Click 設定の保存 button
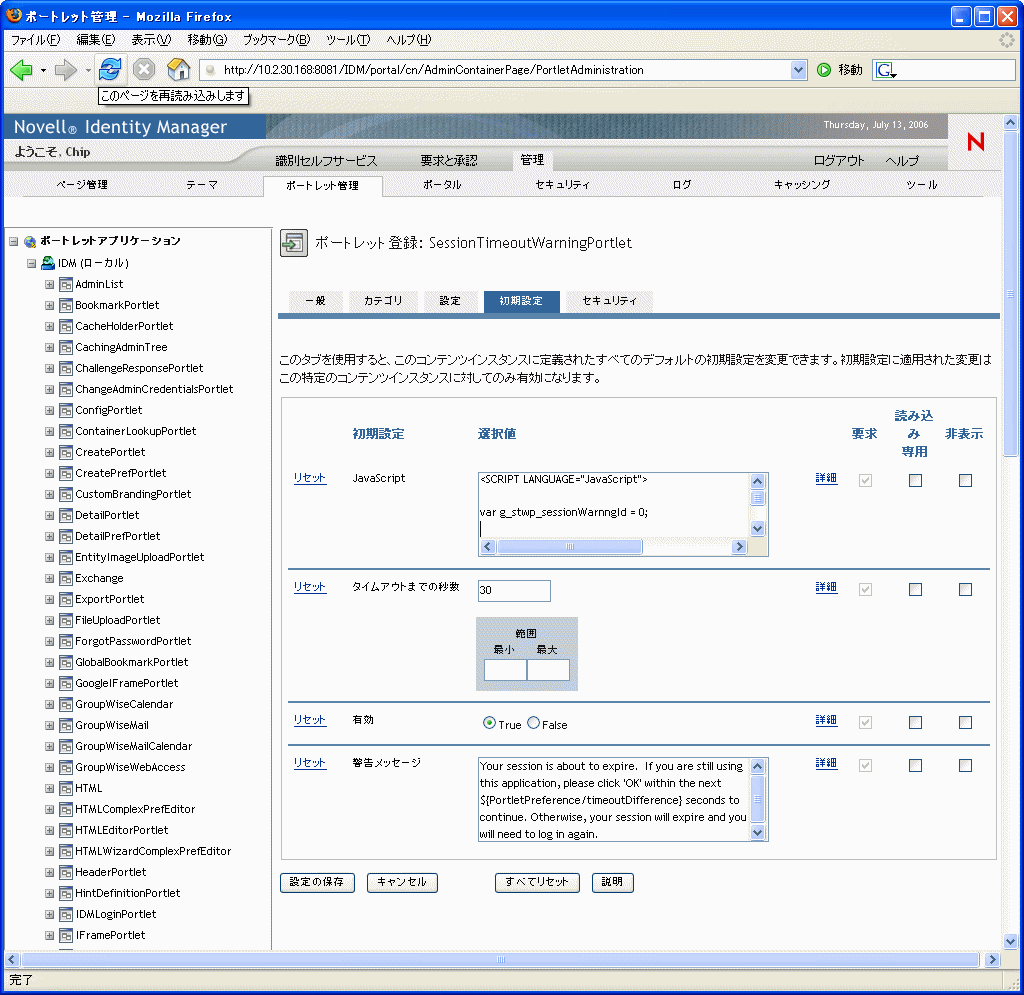Viewport: 1024px width, 995px height. click(x=317, y=882)
